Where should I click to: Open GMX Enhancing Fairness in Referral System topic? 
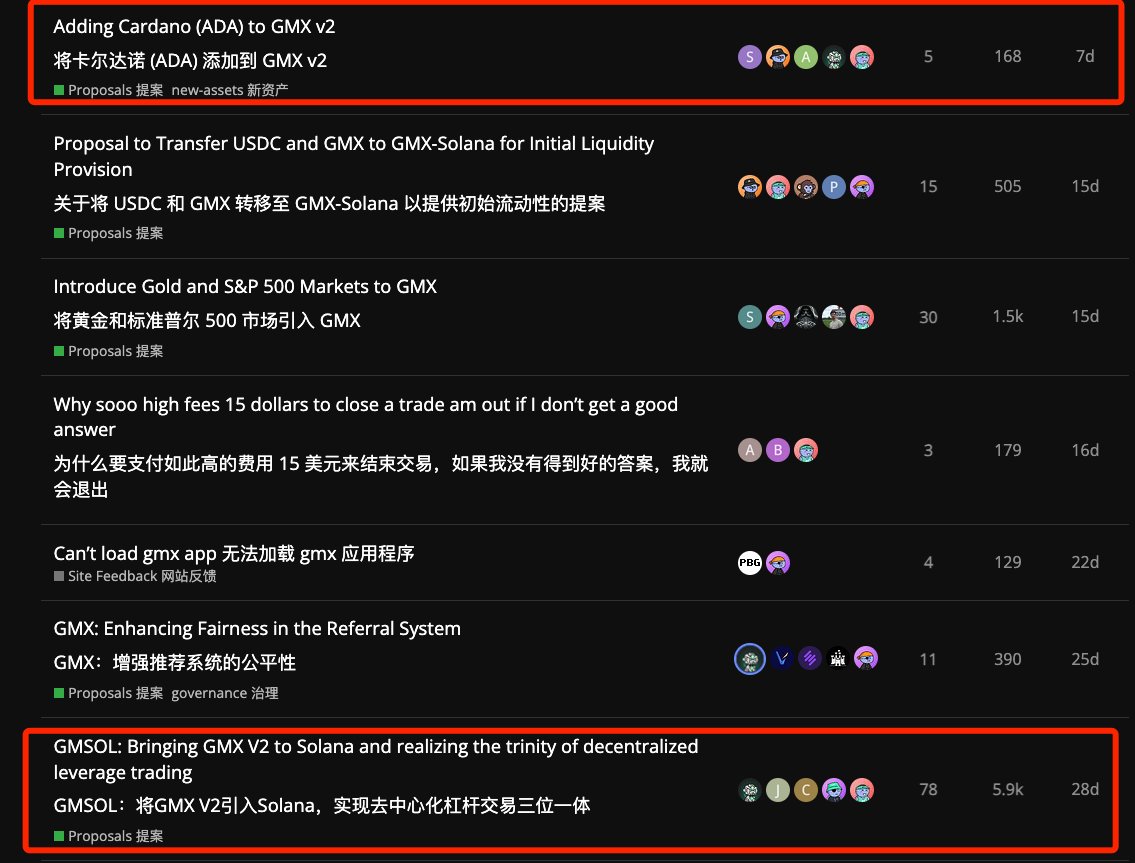pyautogui.click(x=257, y=628)
